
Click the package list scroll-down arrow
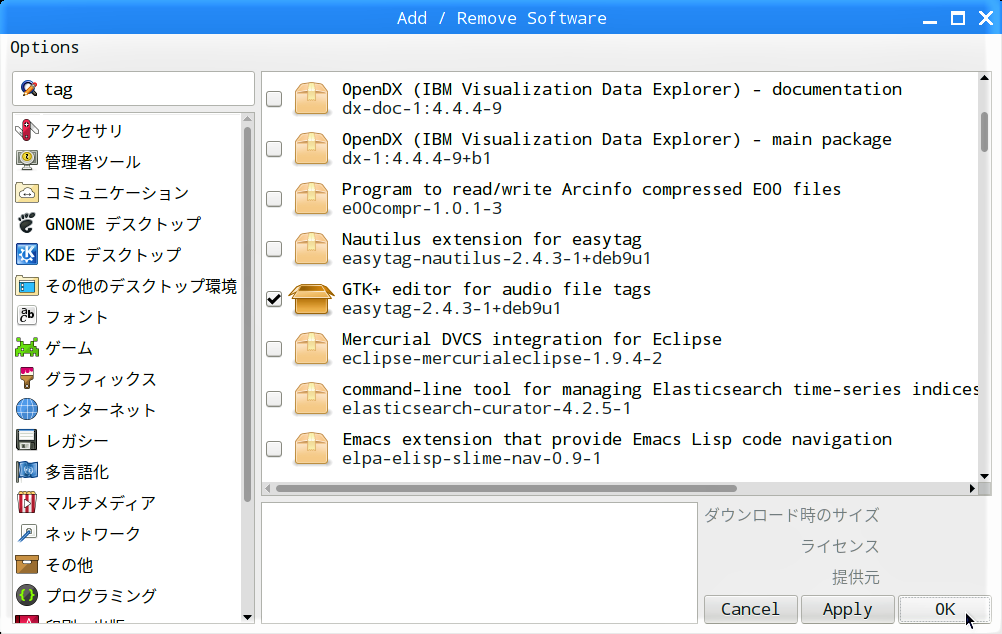tap(984, 476)
